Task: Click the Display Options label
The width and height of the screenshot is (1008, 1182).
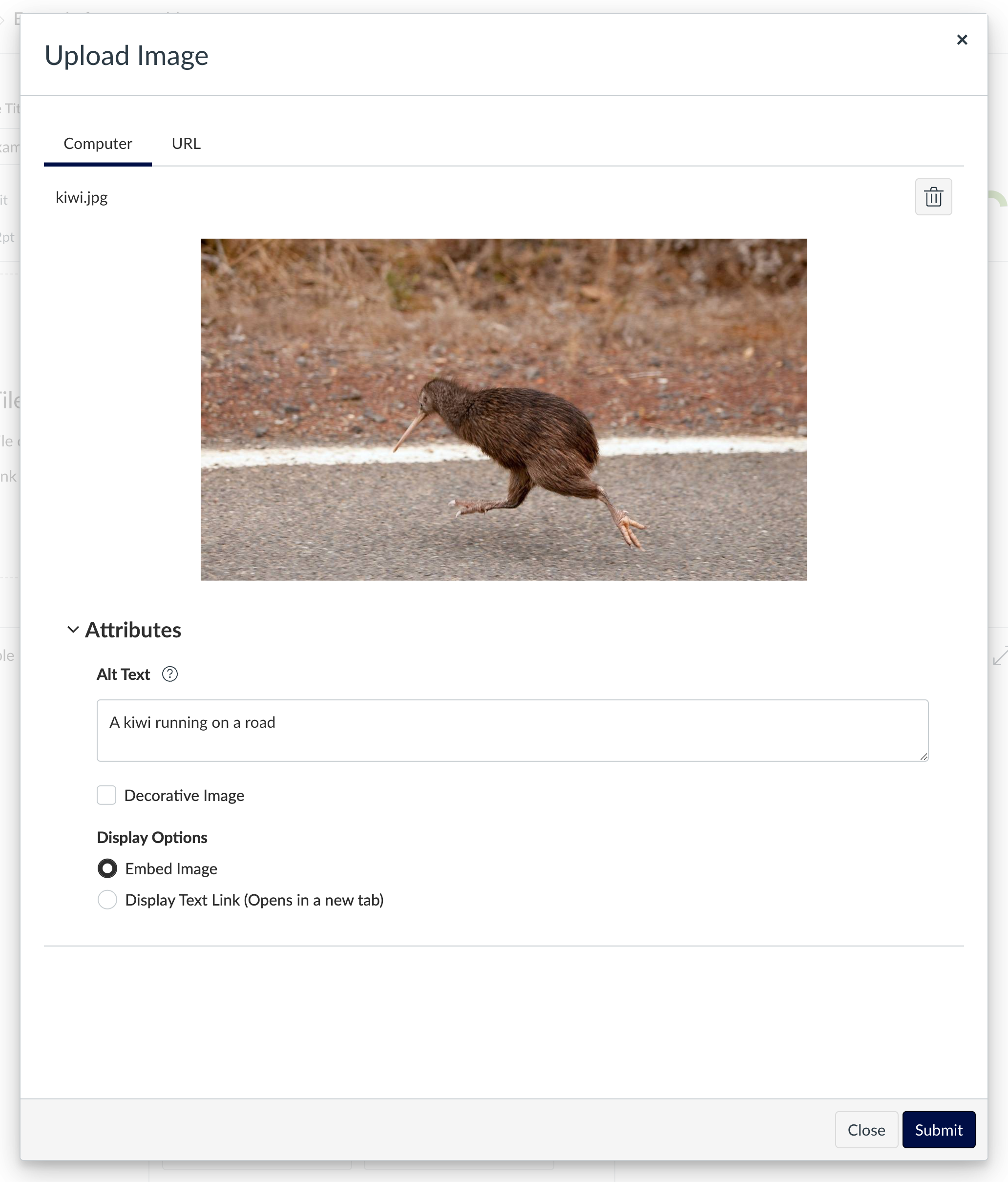Action: click(152, 838)
